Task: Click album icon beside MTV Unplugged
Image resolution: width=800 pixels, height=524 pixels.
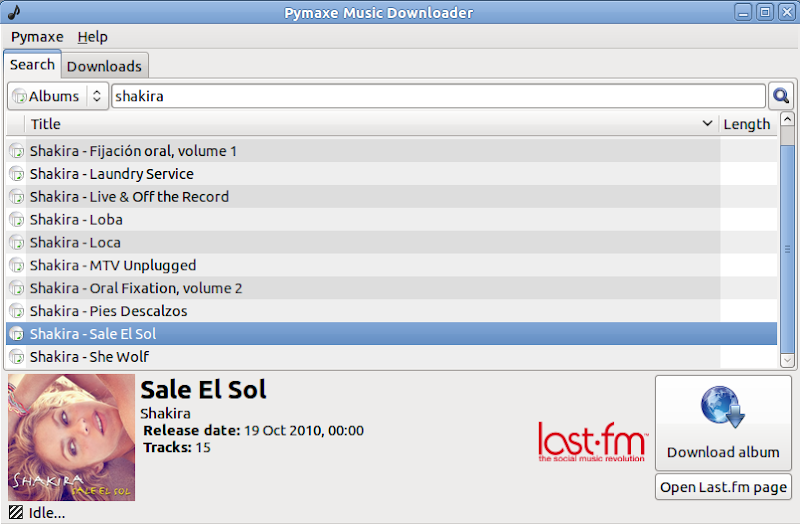Action: tap(17, 265)
